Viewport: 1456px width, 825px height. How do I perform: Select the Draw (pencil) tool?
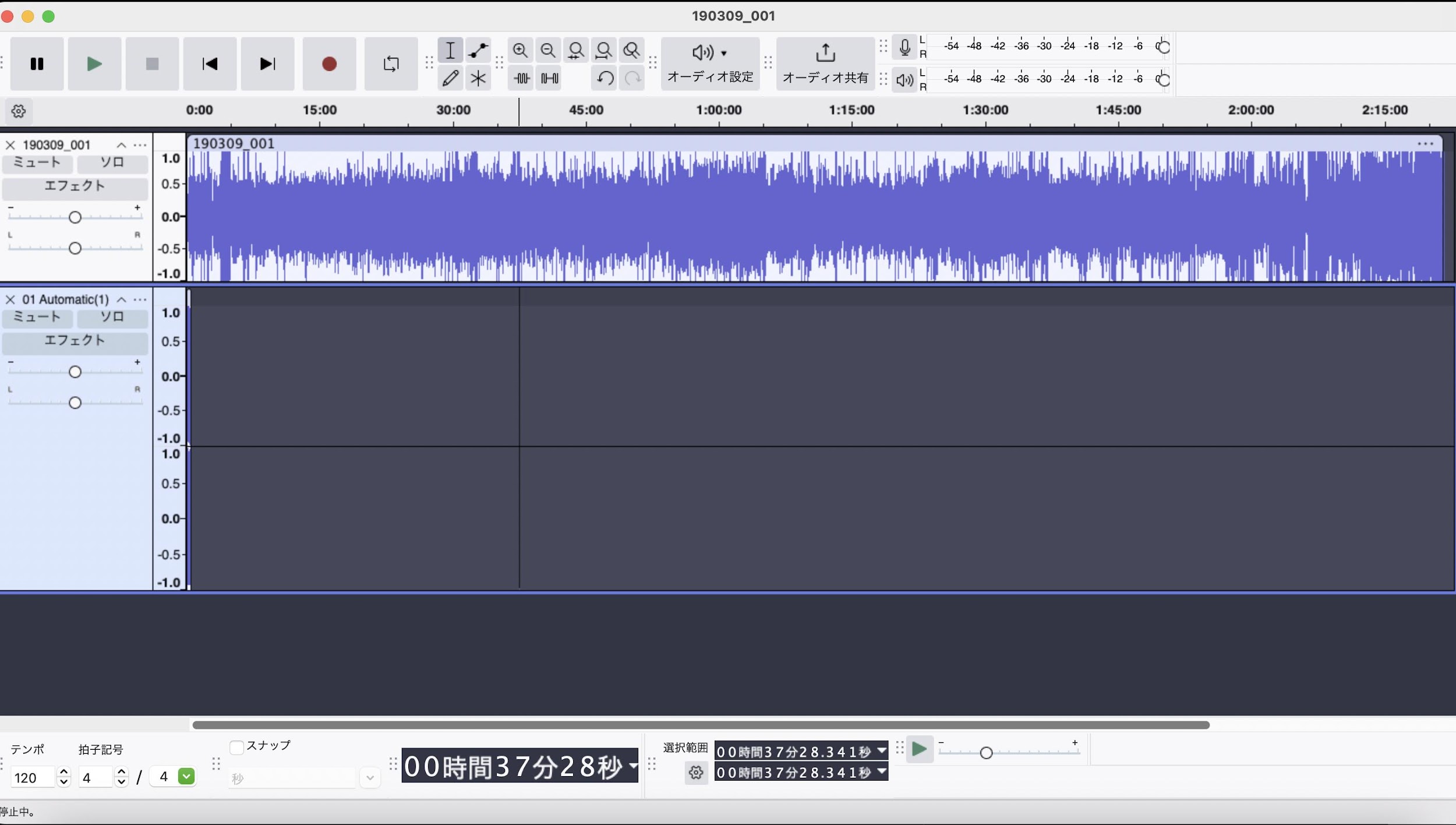(450, 78)
